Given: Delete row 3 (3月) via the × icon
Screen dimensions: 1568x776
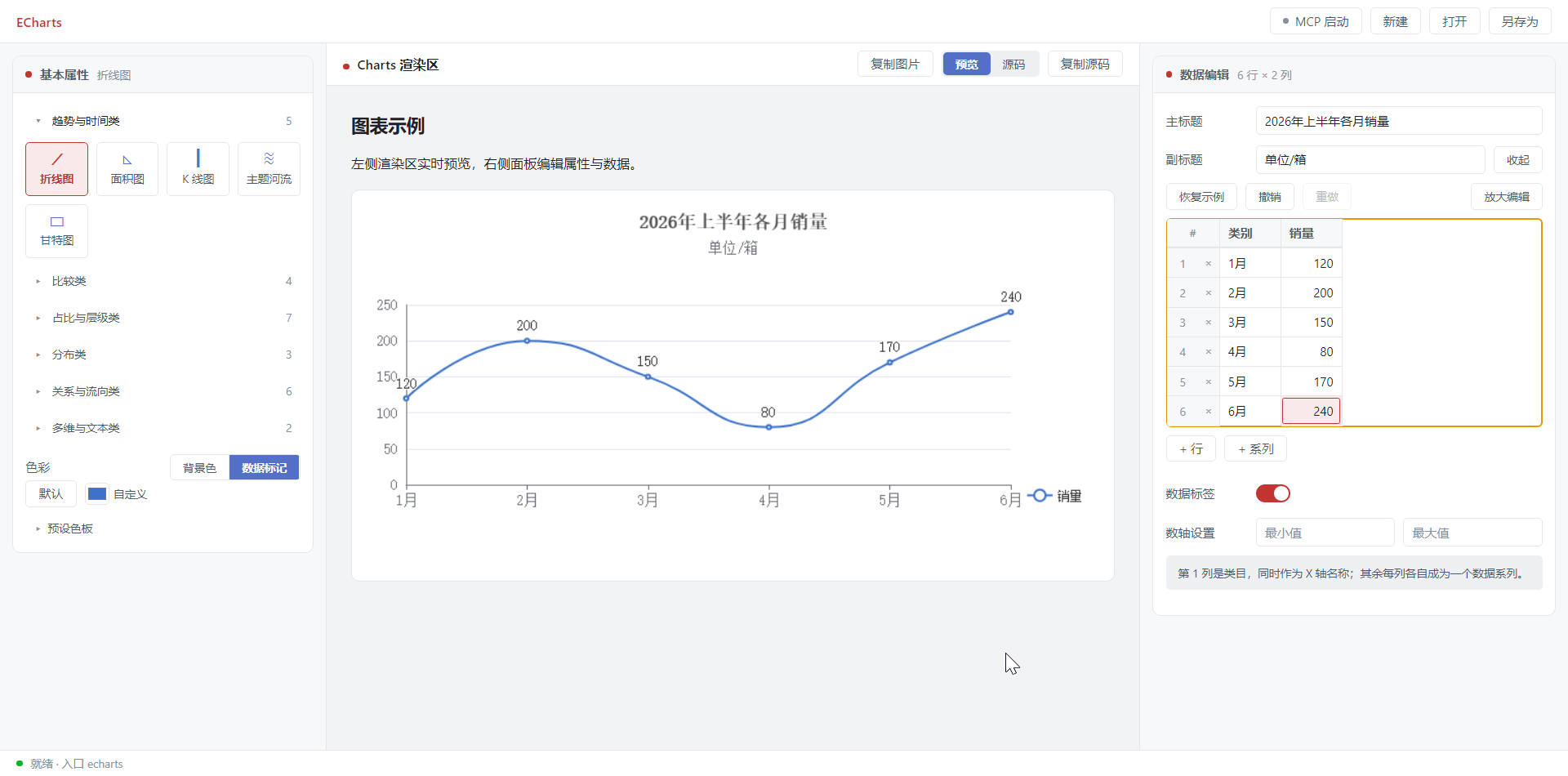Looking at the screenshot, I should tap(1209, 323).
